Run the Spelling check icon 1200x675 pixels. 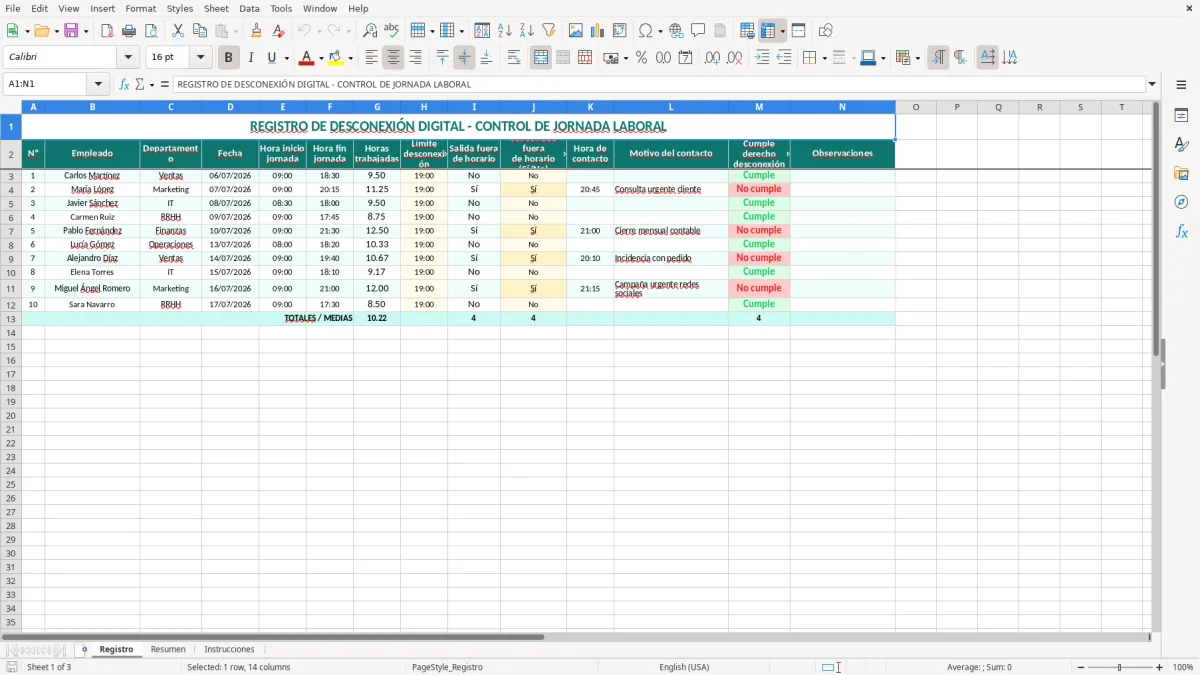tap(391, 31)
